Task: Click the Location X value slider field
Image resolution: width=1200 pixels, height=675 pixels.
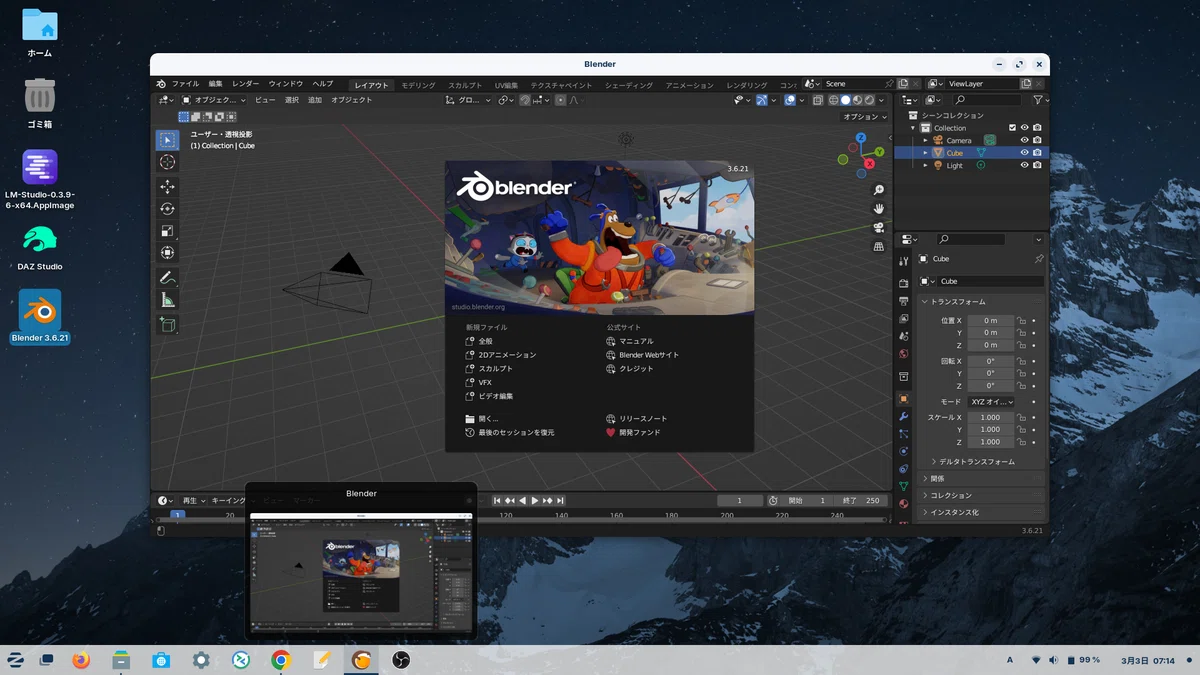Action: tap(990, 320)
